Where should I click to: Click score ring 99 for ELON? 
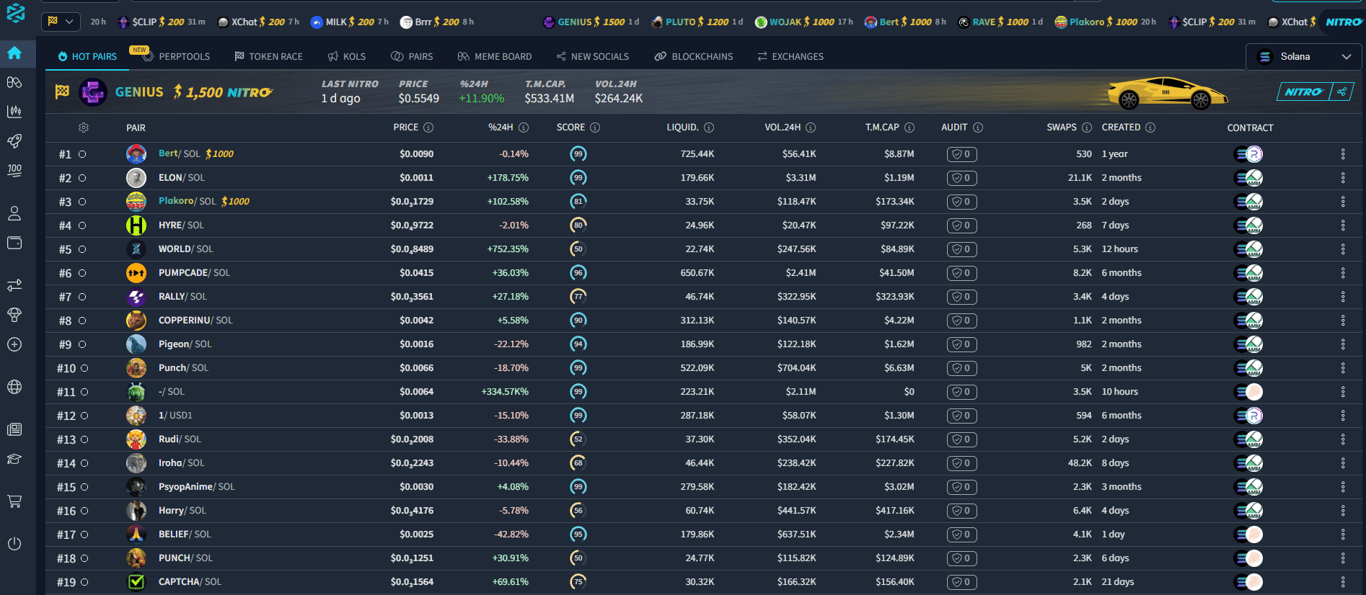pyautogui.click(x=578, y=178)
